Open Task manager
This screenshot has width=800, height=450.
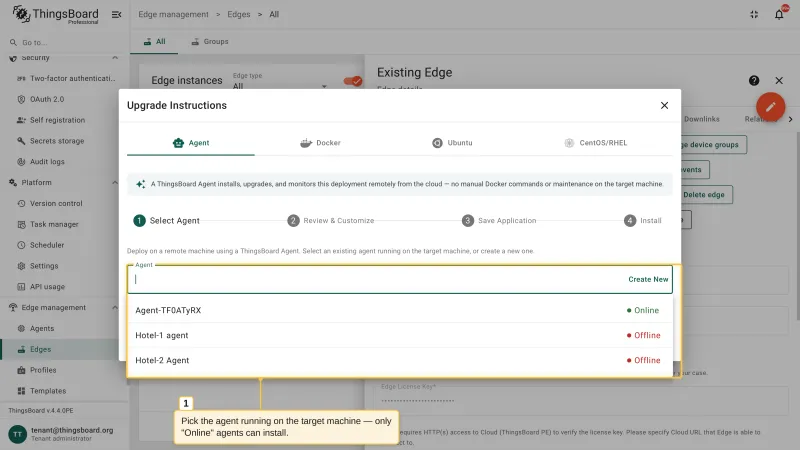click(64, 224)
